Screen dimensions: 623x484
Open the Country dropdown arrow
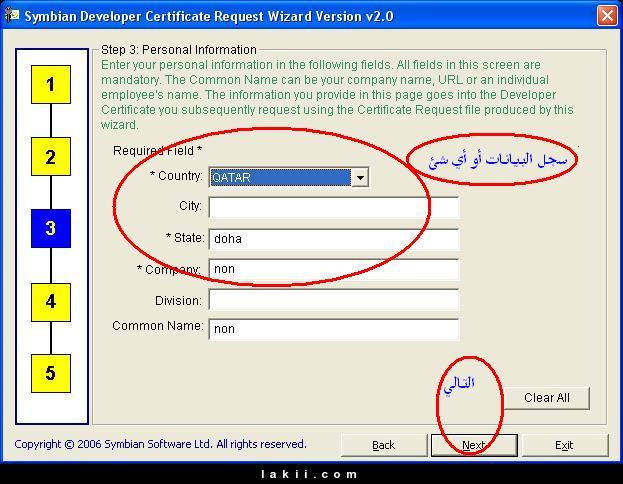point(360,178)
